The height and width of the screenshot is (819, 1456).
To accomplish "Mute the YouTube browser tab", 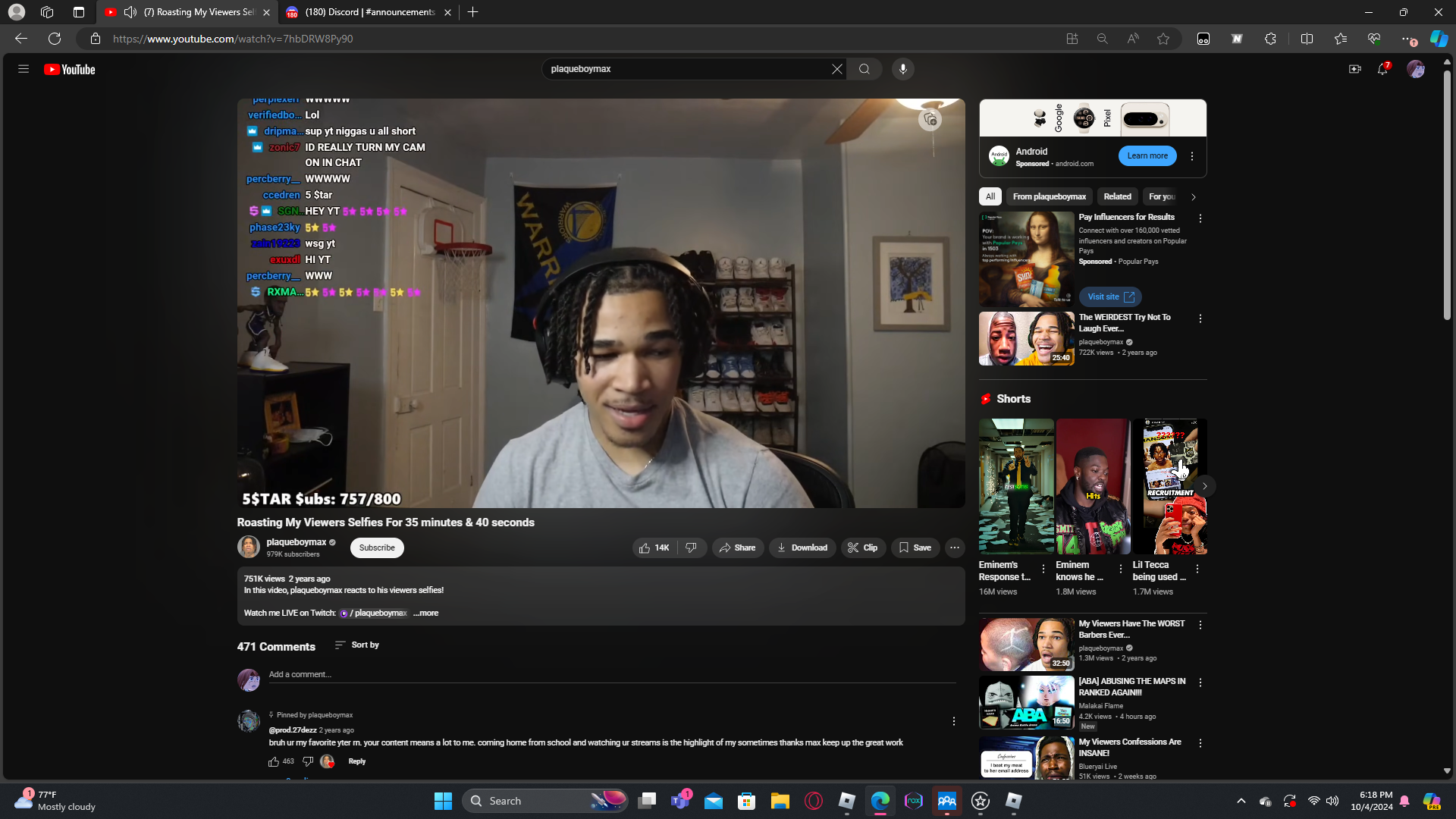I will [x=130, y=12].
